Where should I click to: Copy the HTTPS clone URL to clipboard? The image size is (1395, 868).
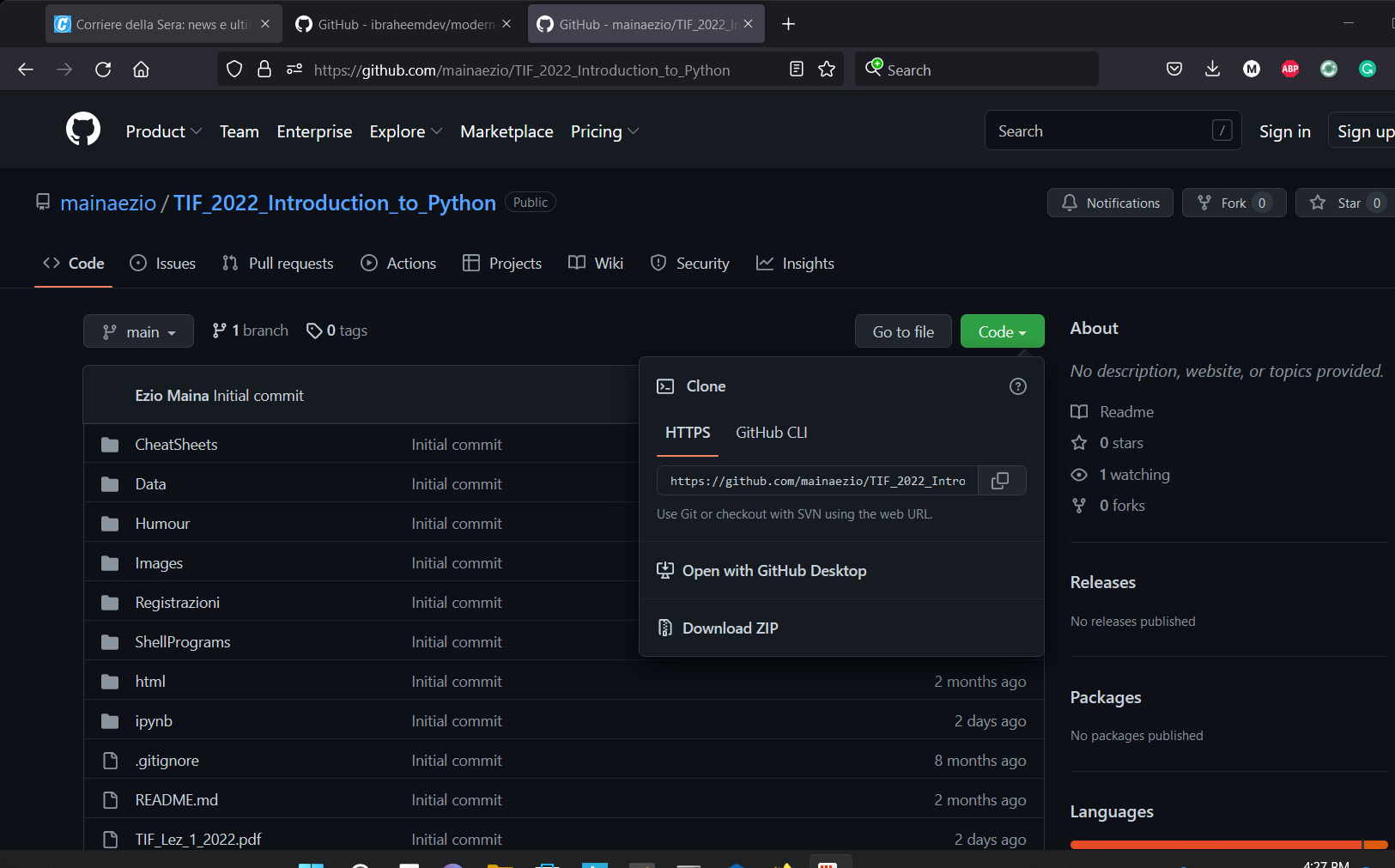pos(1001,481)
